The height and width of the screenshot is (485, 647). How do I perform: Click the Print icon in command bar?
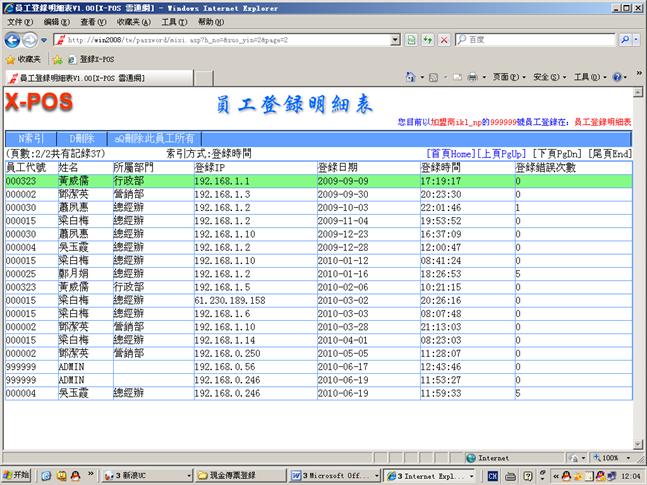click(471, 77)
